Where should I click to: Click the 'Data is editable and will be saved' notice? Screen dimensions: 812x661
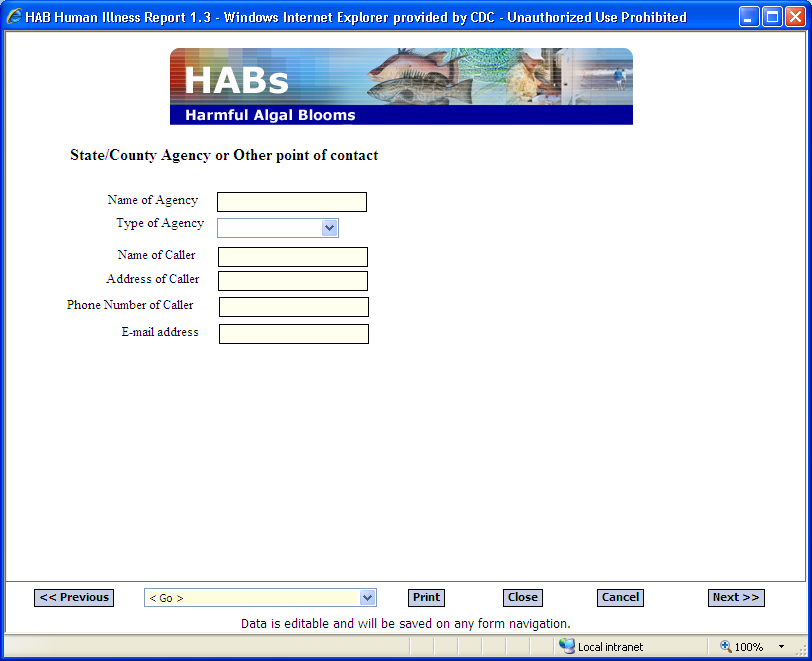[x=405, y=624]
